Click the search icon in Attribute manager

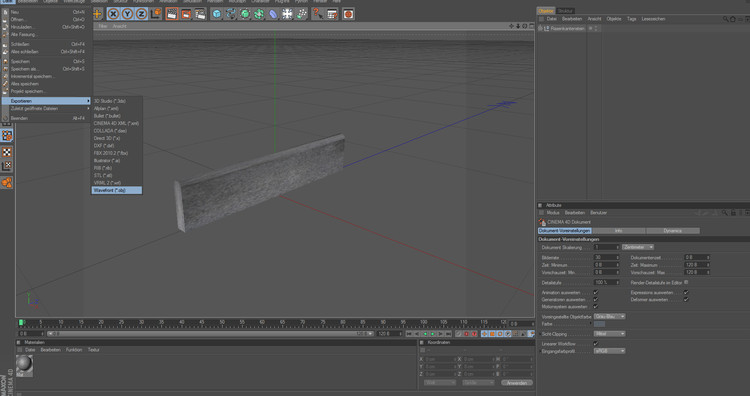(x=725, y=212)
